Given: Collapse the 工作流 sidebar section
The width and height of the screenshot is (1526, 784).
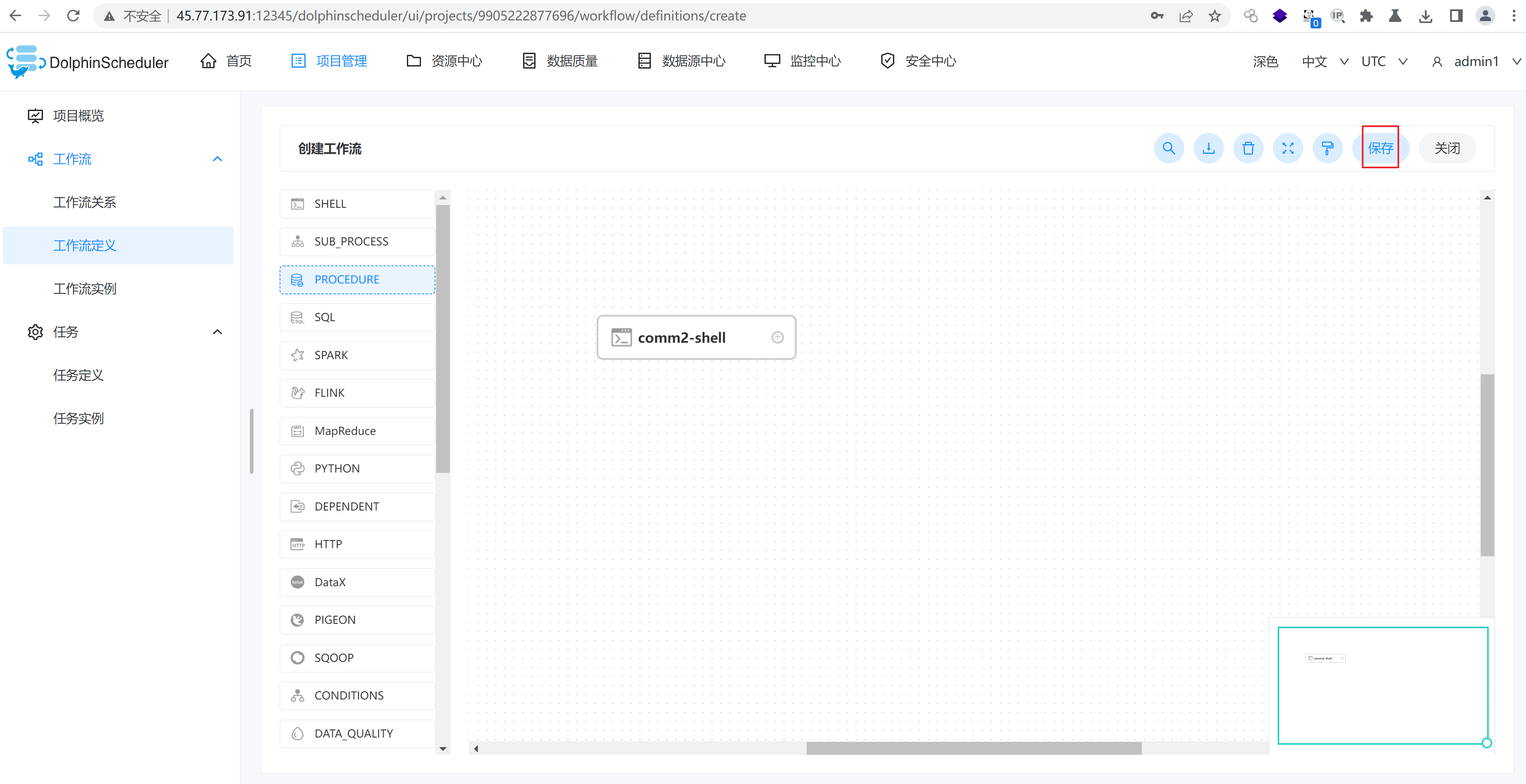Looking at the screenshot, I should (x=217, y=159).
